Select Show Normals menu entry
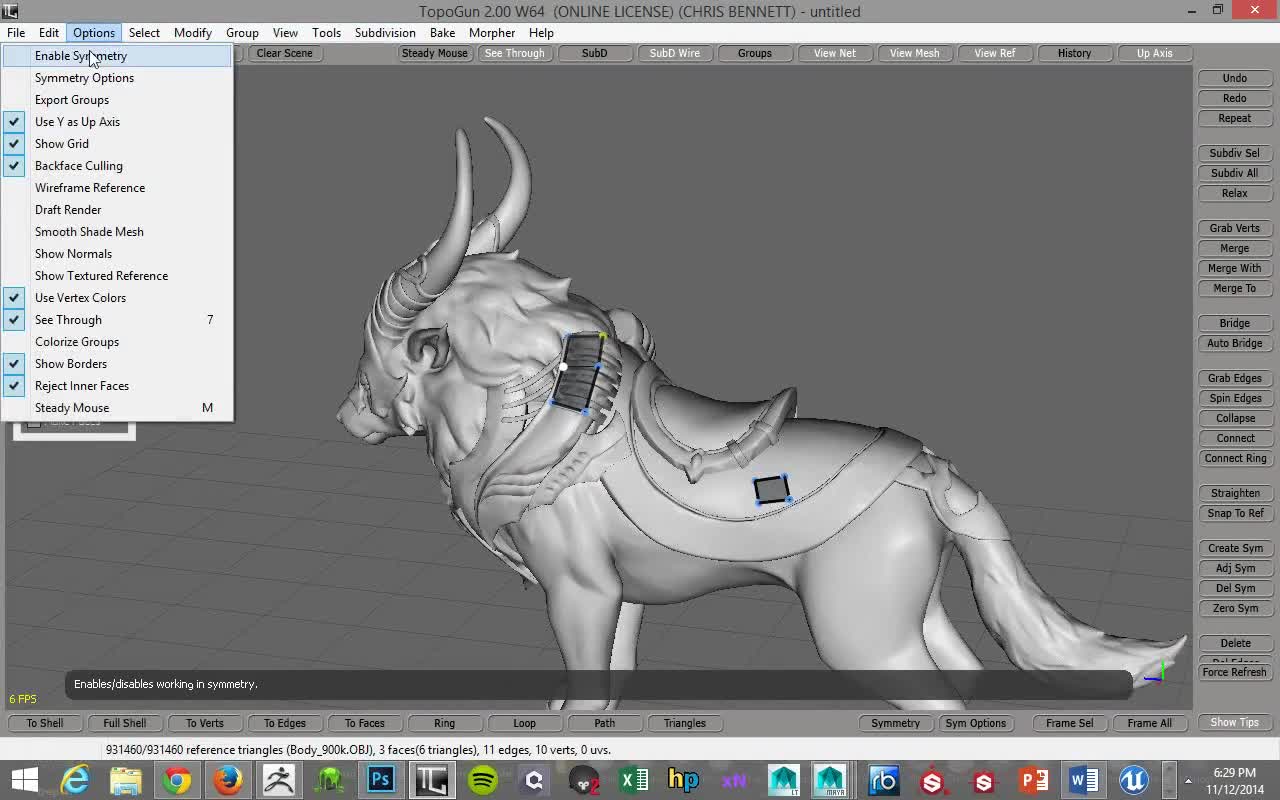This screenshot has width=1280, height=800. tap(118, 254)
